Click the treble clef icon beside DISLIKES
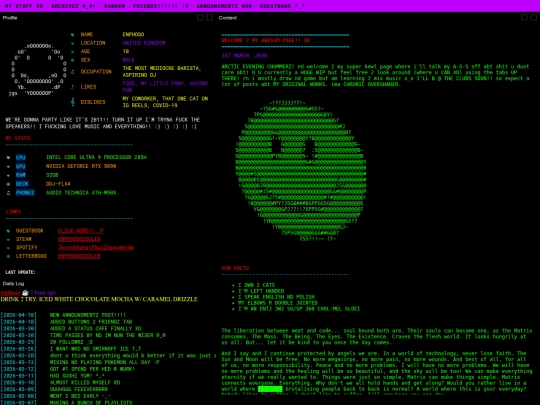 tap(72, 102)
